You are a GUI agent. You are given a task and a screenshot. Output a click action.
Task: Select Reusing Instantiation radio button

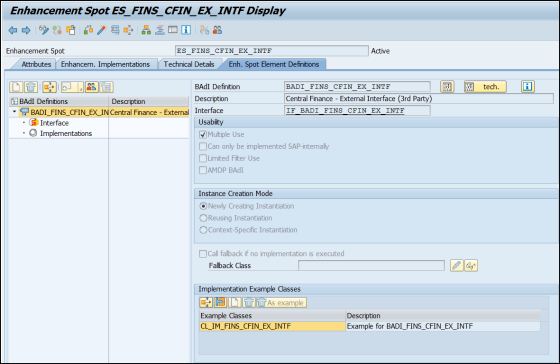tap(203, 218)
